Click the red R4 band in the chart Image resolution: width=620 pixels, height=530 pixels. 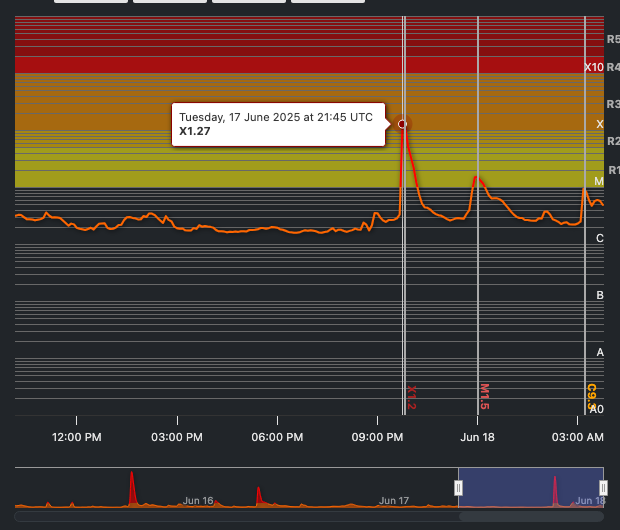point(300,66)
